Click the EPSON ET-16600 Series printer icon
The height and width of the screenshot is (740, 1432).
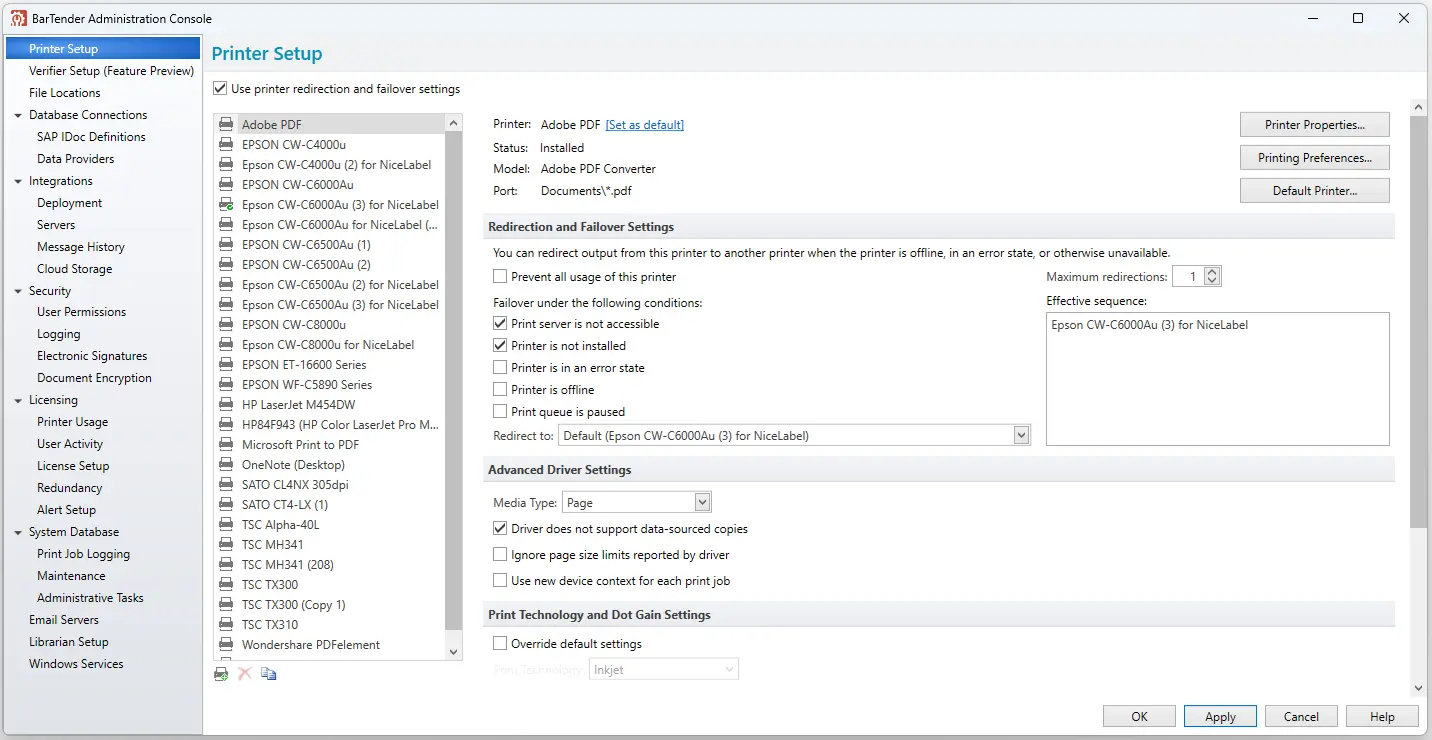(x=226, y=365)
